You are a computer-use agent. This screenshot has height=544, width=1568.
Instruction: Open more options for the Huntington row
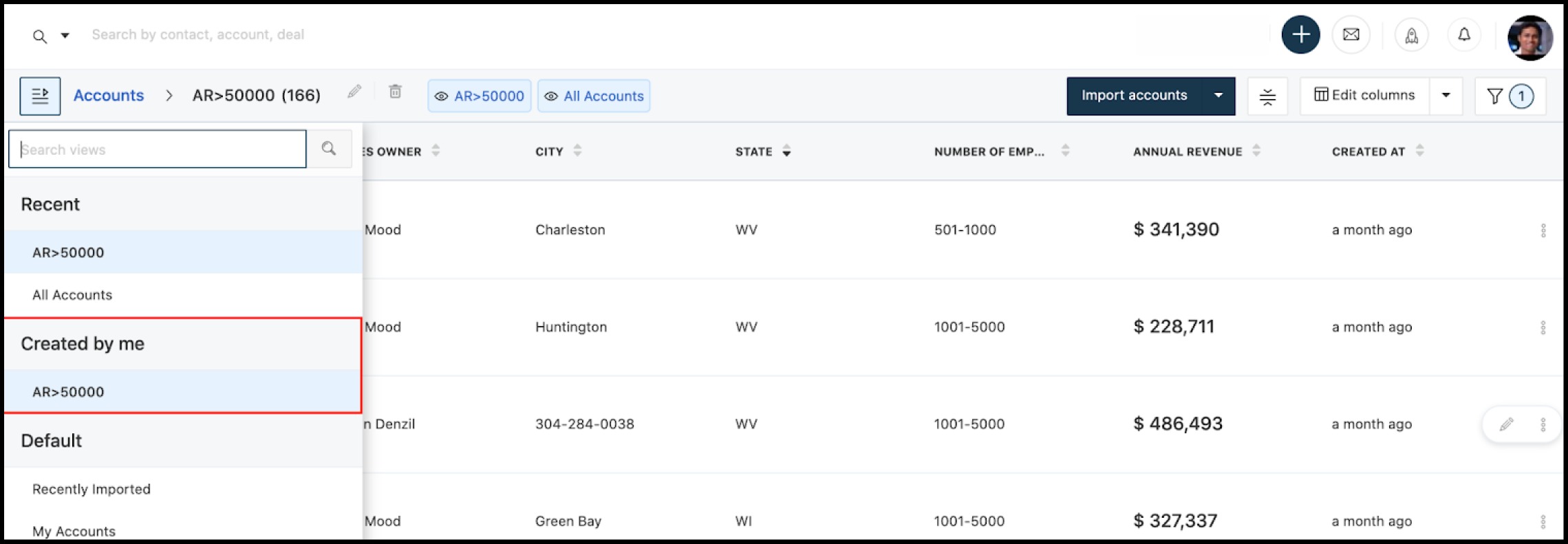[x=1543, y=327]
